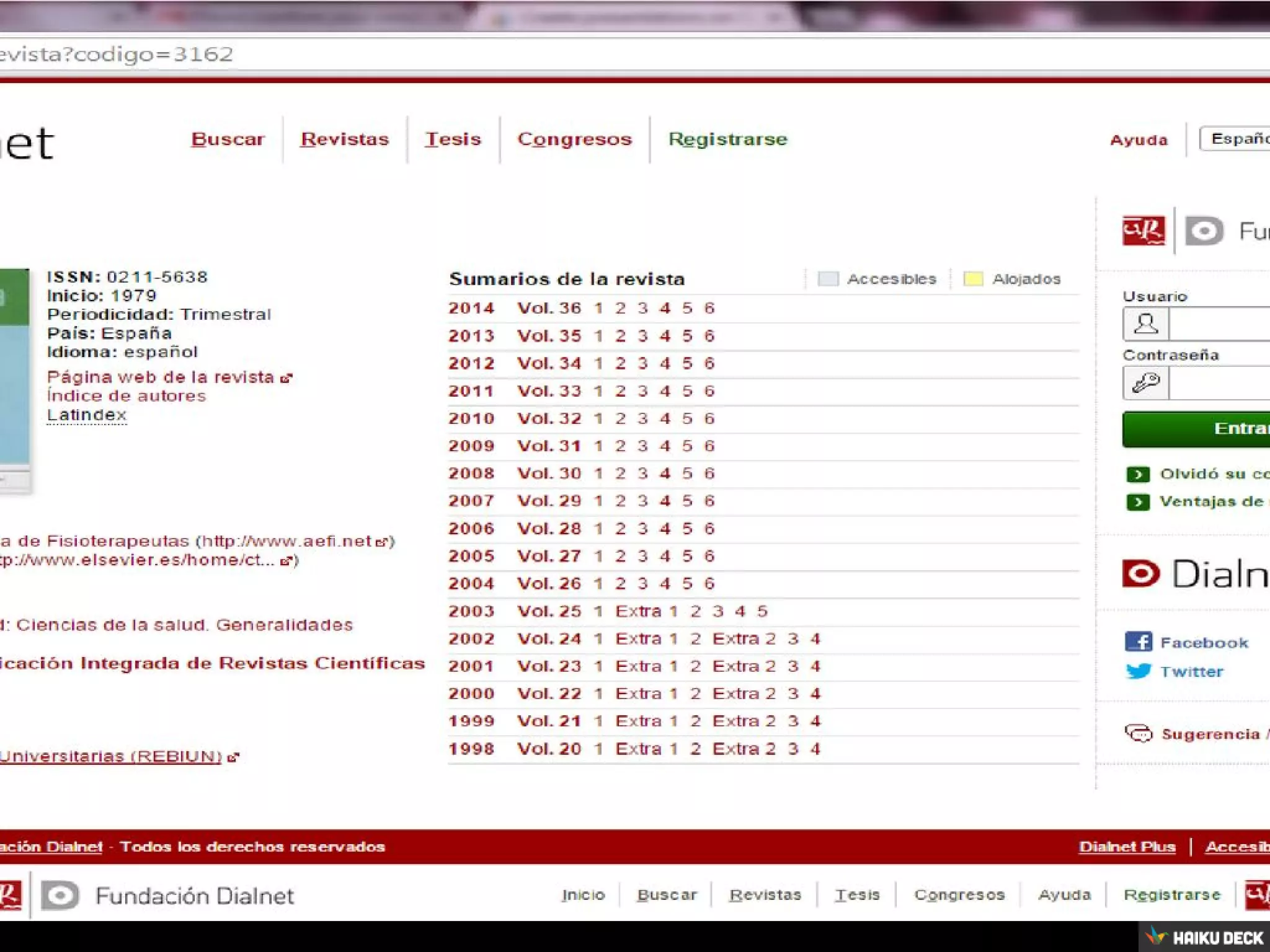1270x952 pixels.
Task: Open the Tesis menu item
Action: (453, 139)
